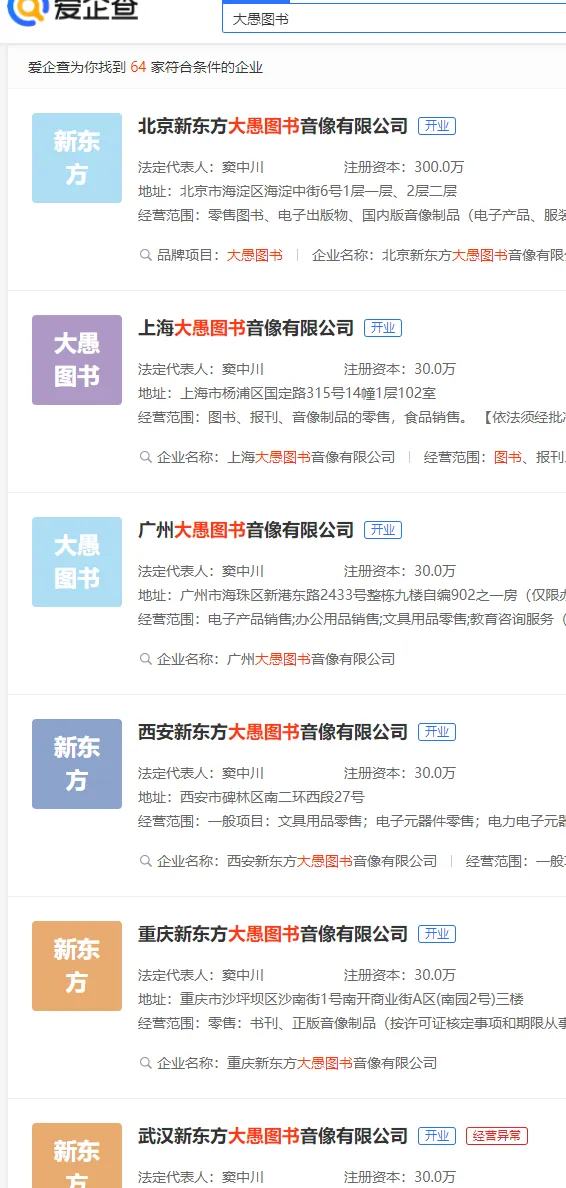Click the red 大愚图书 brand project link
Screen dimensions: 566x1188
coord(255,255)
